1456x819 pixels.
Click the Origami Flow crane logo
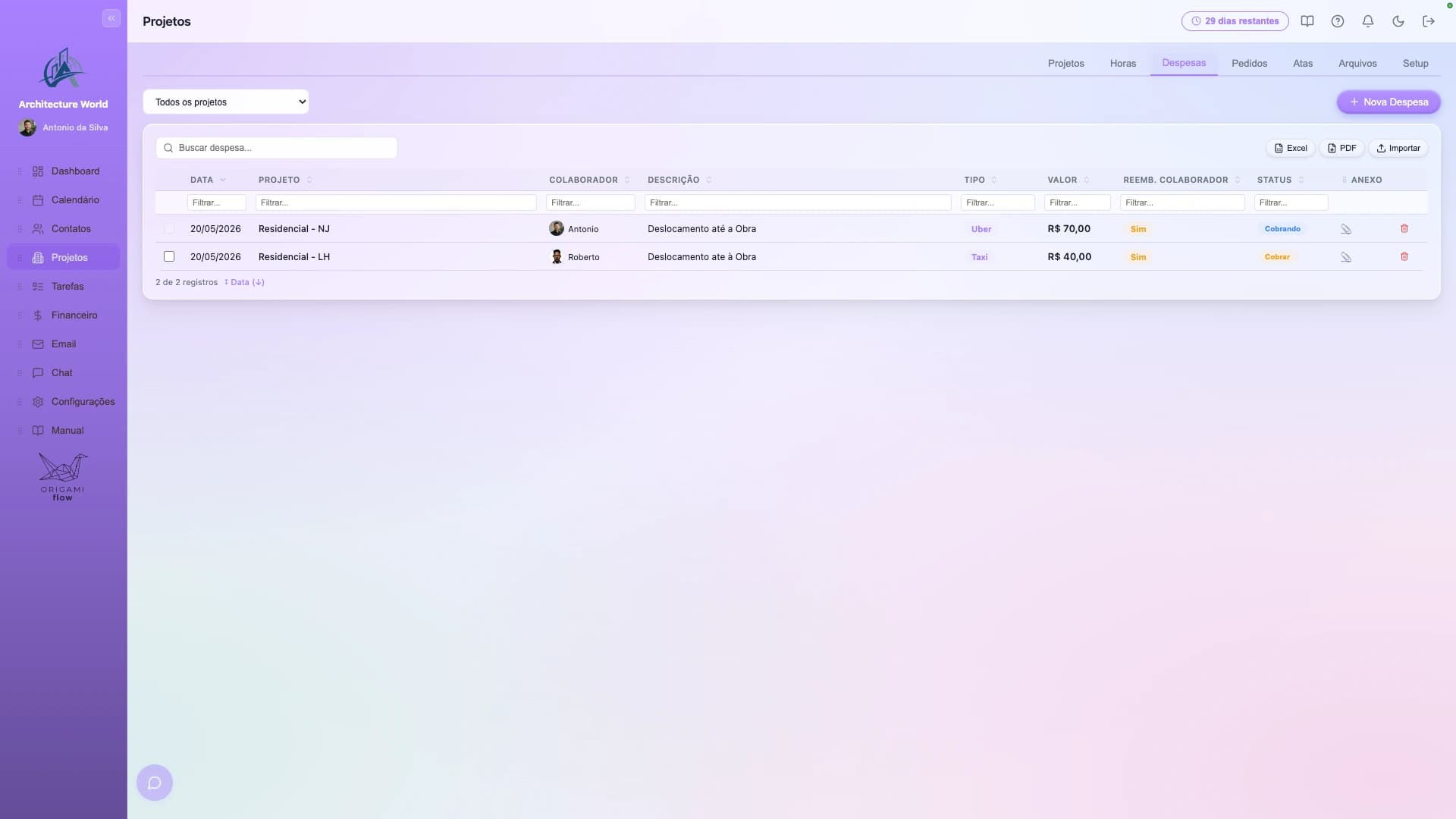[x=63, y=477]
